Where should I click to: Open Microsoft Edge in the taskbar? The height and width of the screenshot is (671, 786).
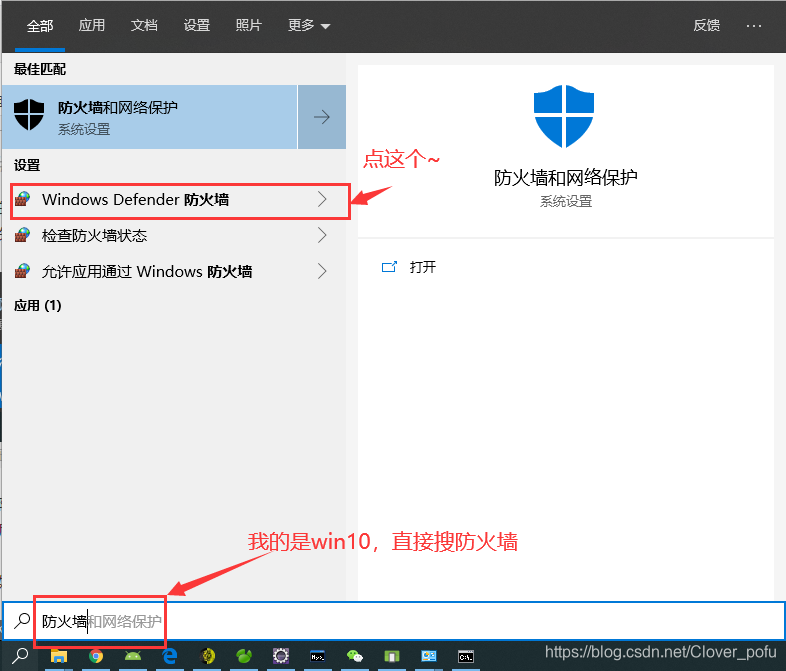[x=170, y=657]
